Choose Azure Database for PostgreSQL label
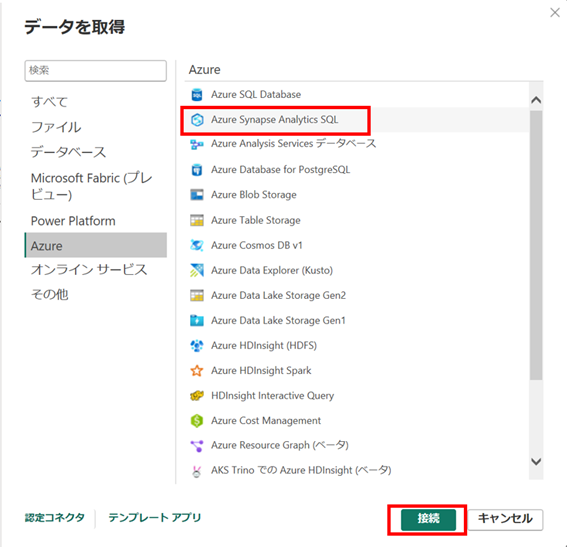Screen dimensions: 567x547 [280, 170]
